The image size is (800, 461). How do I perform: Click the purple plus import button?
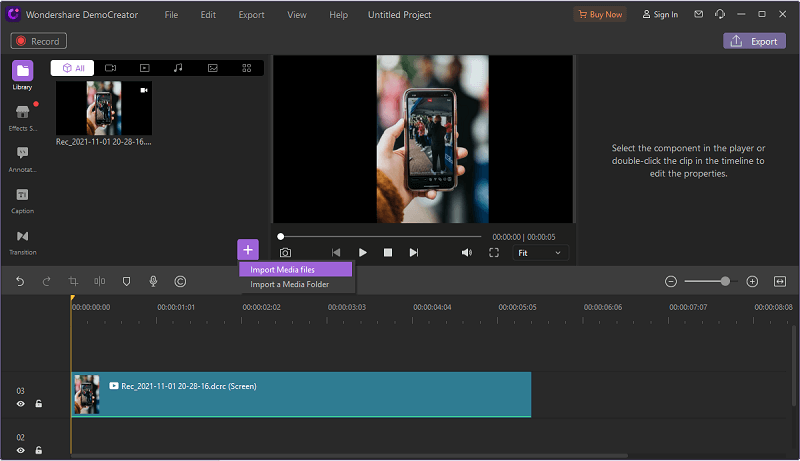point(248,250)
